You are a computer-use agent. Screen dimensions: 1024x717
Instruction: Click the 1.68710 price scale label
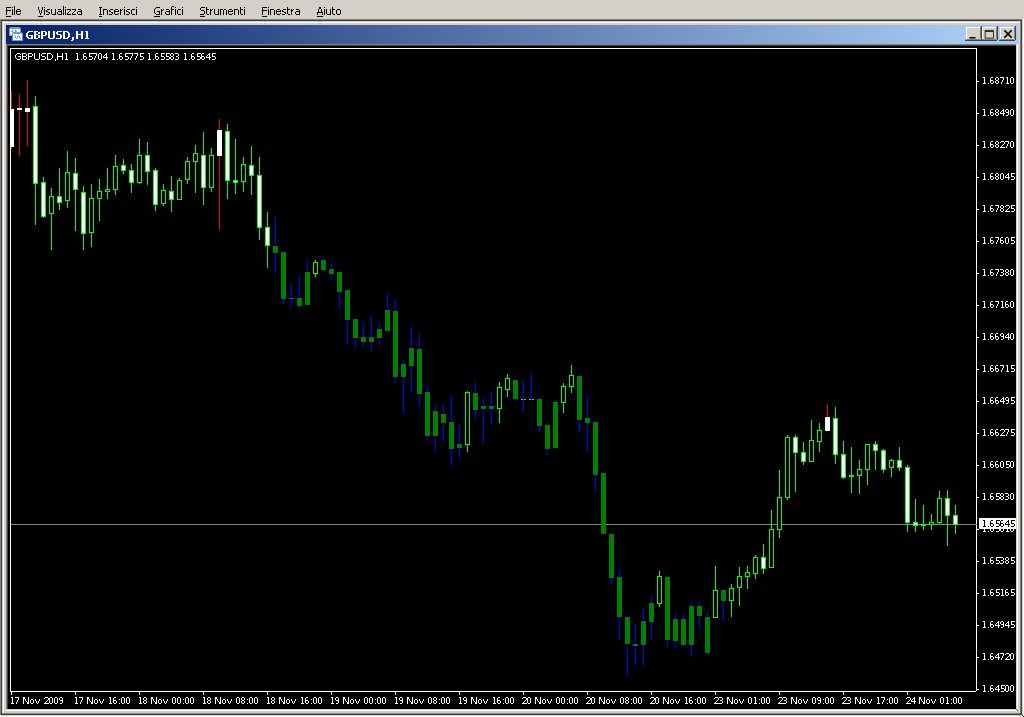(998, 80)
